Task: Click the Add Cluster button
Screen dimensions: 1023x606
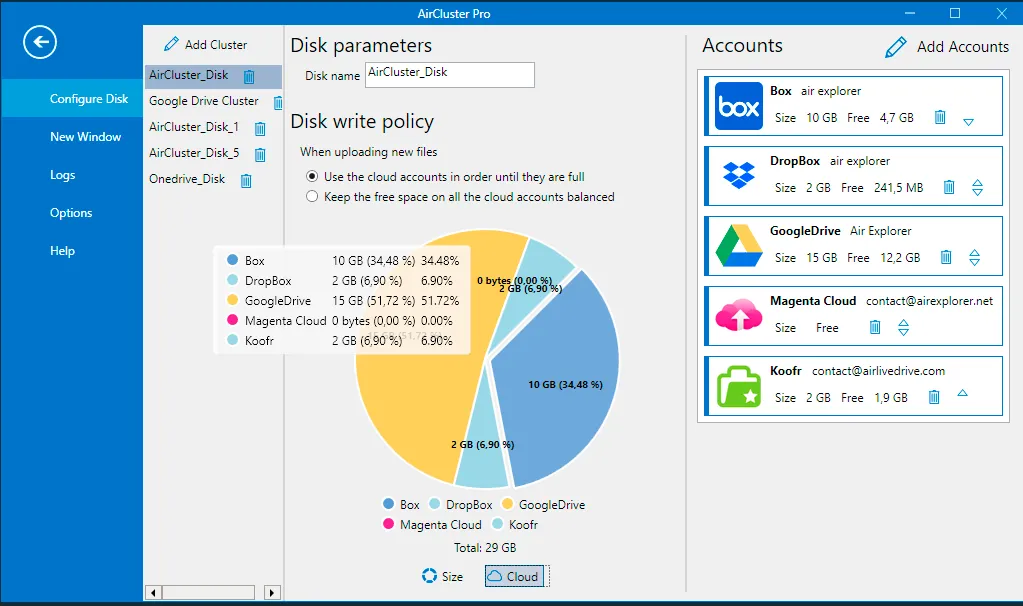Action: click(x=206, y=44)
